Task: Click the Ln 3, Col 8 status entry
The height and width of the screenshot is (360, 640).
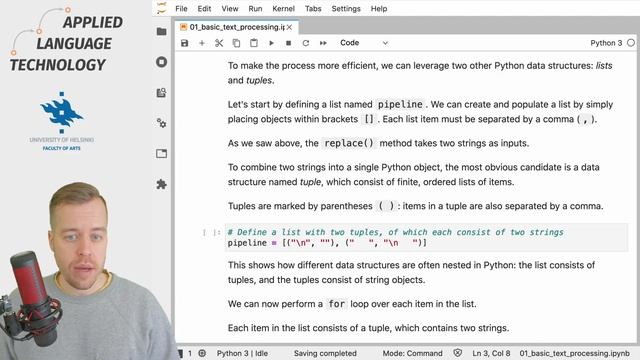Action: 491,353
